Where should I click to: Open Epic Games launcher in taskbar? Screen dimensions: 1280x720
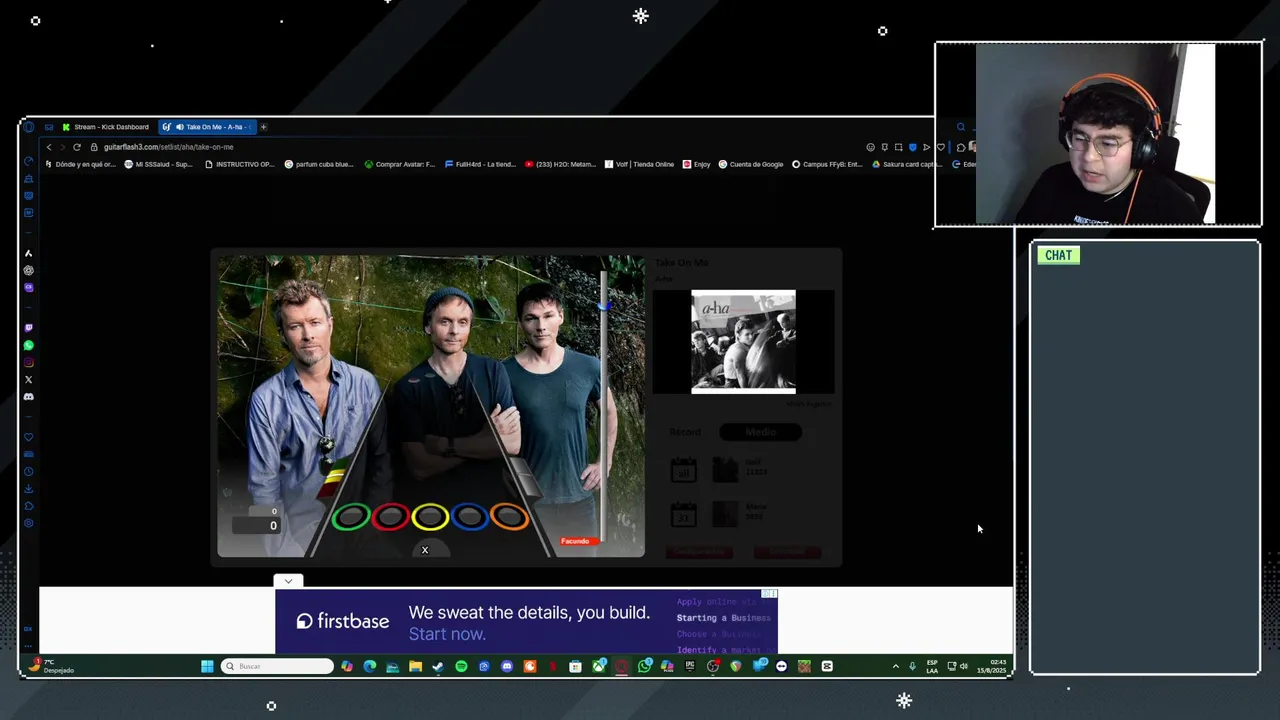click(x=690, y=666)
